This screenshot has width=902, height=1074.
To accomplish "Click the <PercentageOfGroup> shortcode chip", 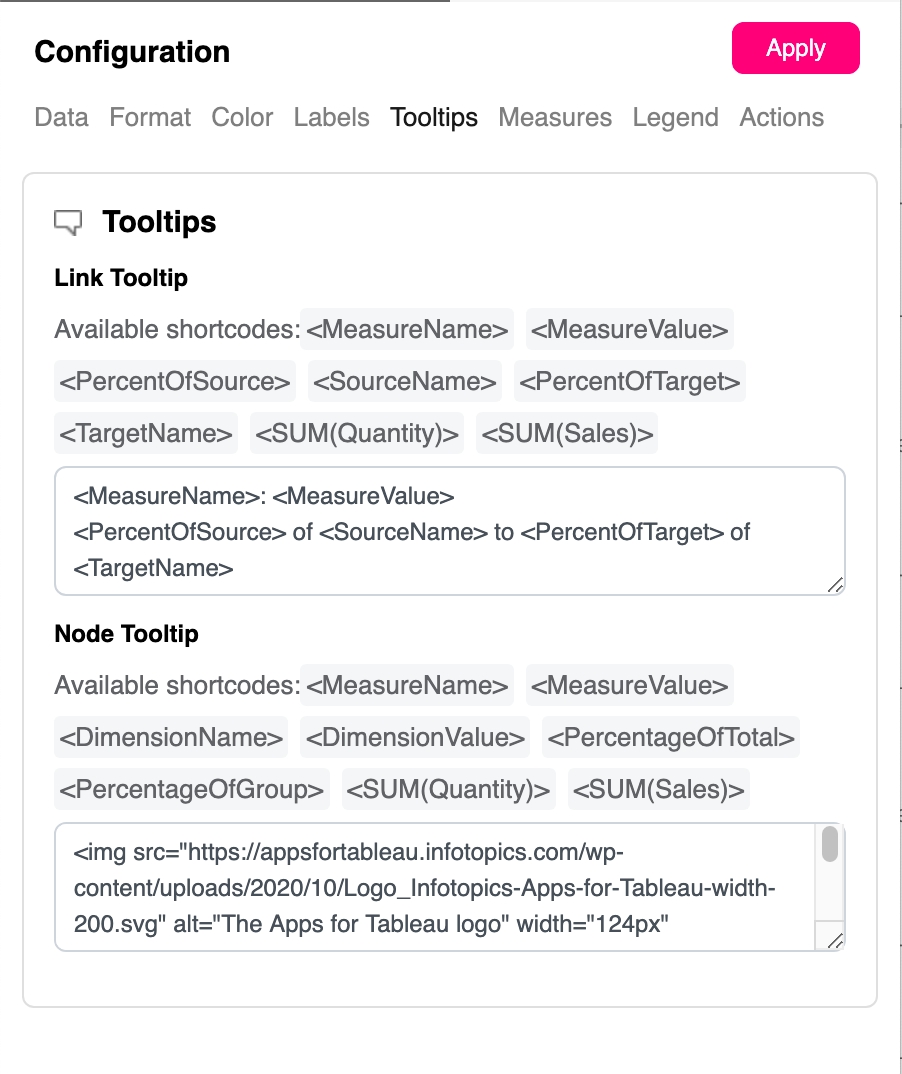I will click(x=192, y=790).
